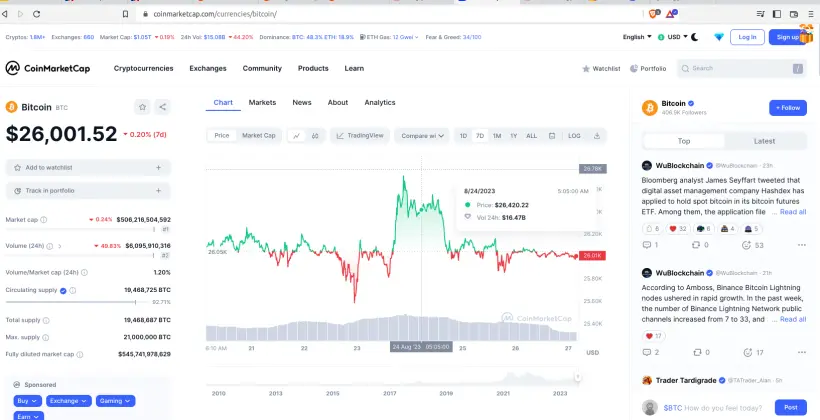Open the ETH Gas 12 Gwei dropdown

(389, 37)
